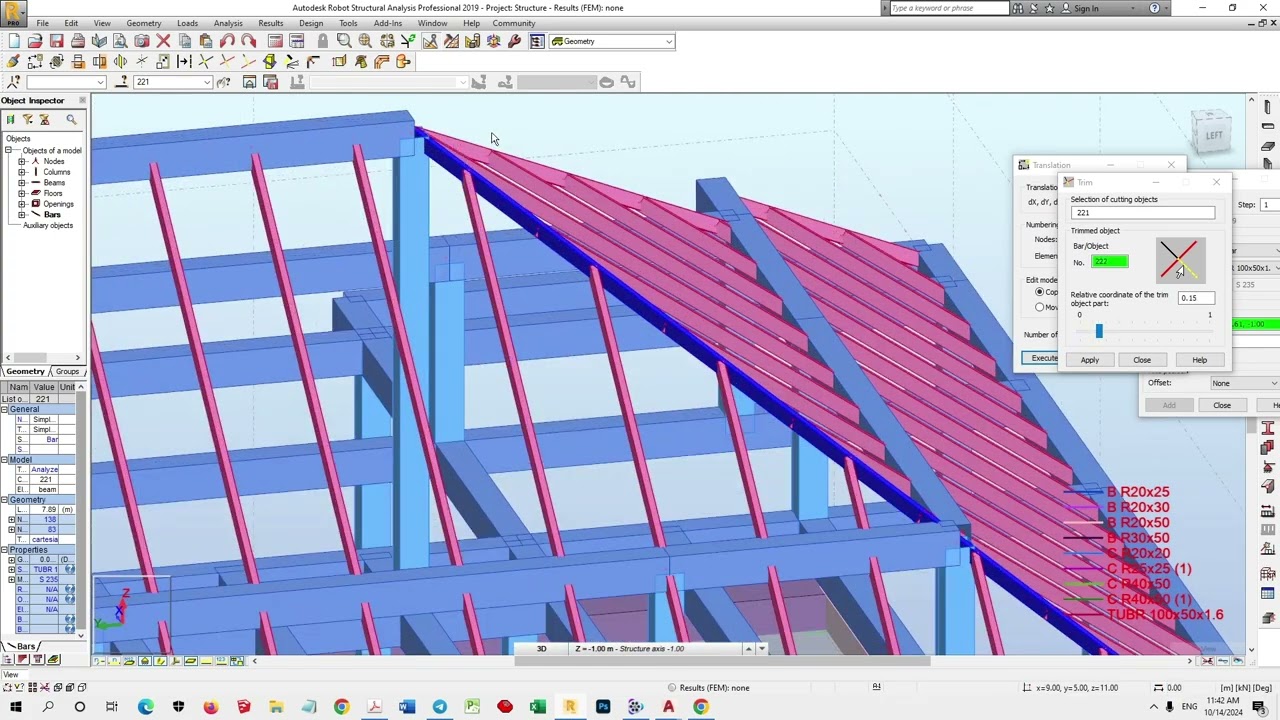The image size is (1280, 720).
Task: Click the Selection of cutting objects field
Action: click(x=1143, y=213)
